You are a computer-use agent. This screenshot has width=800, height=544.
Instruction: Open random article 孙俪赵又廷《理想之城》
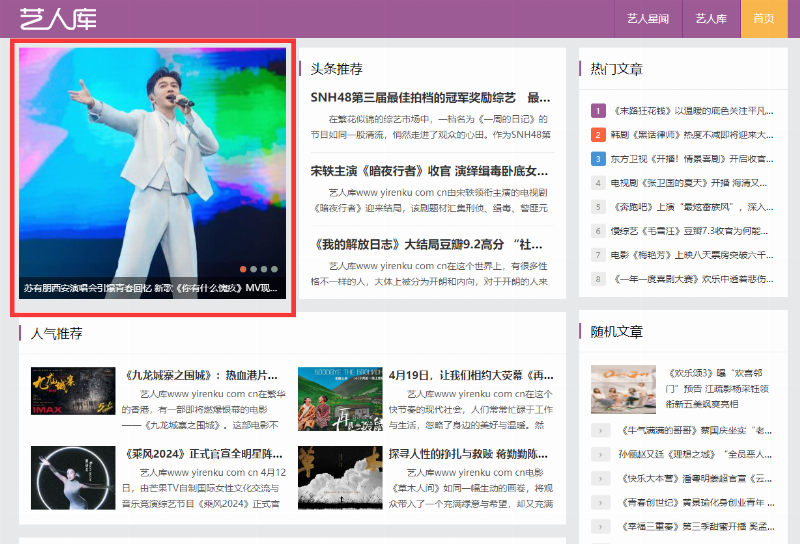click(x=695, y=455)
